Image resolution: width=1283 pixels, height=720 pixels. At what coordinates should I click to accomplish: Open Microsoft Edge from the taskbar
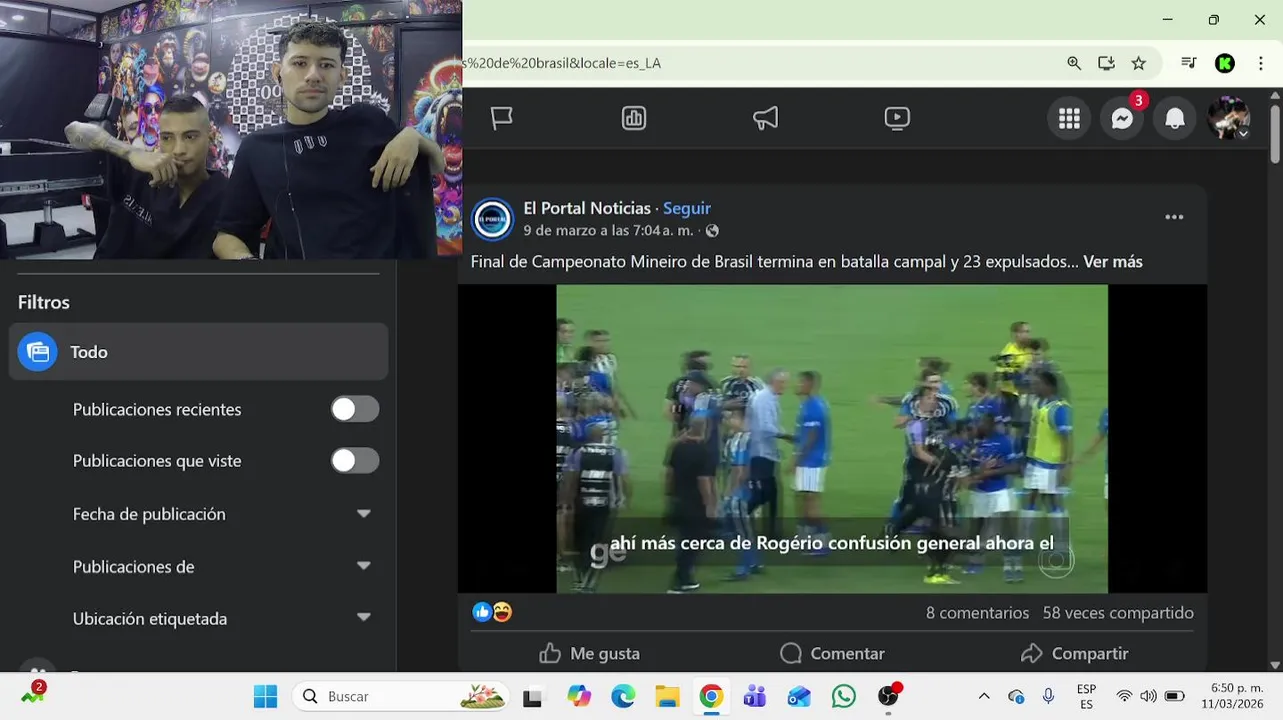pos(623,696)
